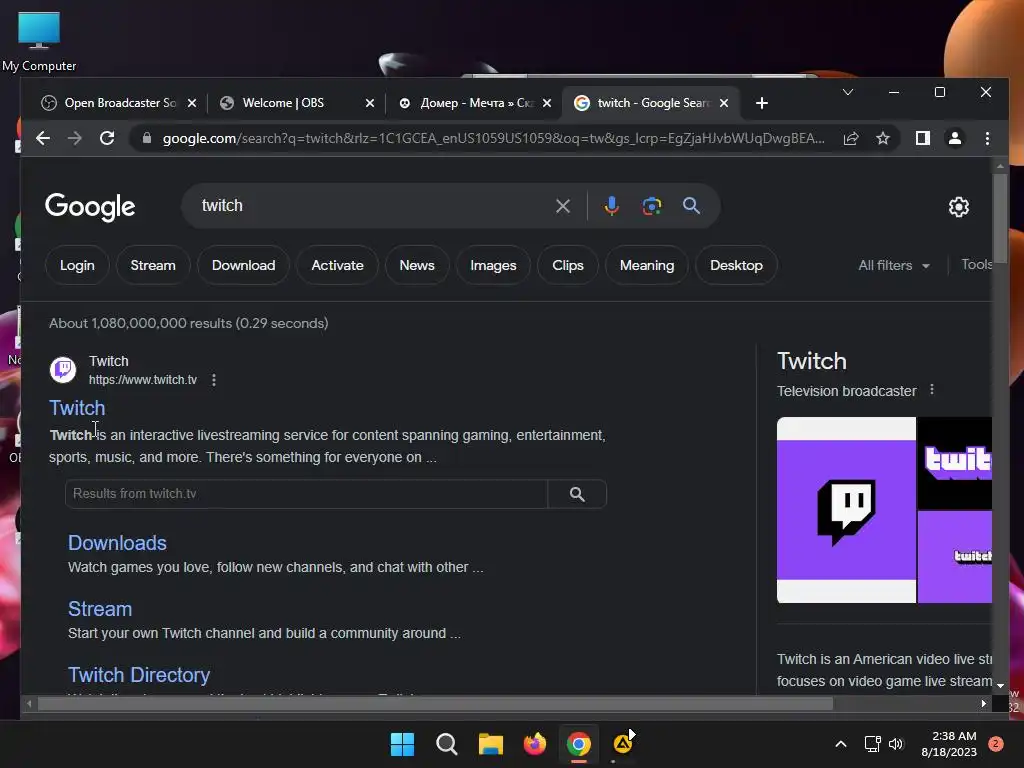The width and height of the screenshot is (1024, 768).
Task: Apply the Activate filter chip
Action: tap(337, 265)
